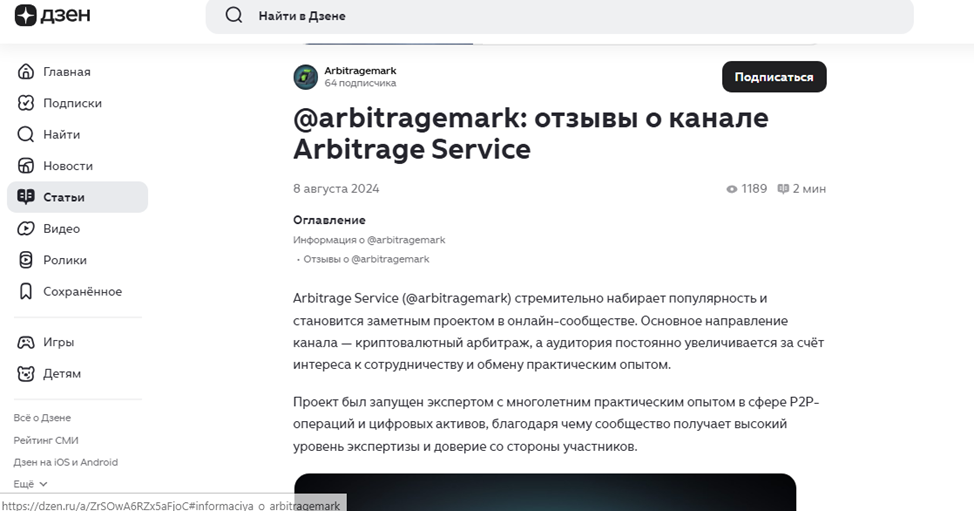This screenshot has width=974, height=511.
Task: Click the Новости sidebar icon
Action: pos(25,166)
